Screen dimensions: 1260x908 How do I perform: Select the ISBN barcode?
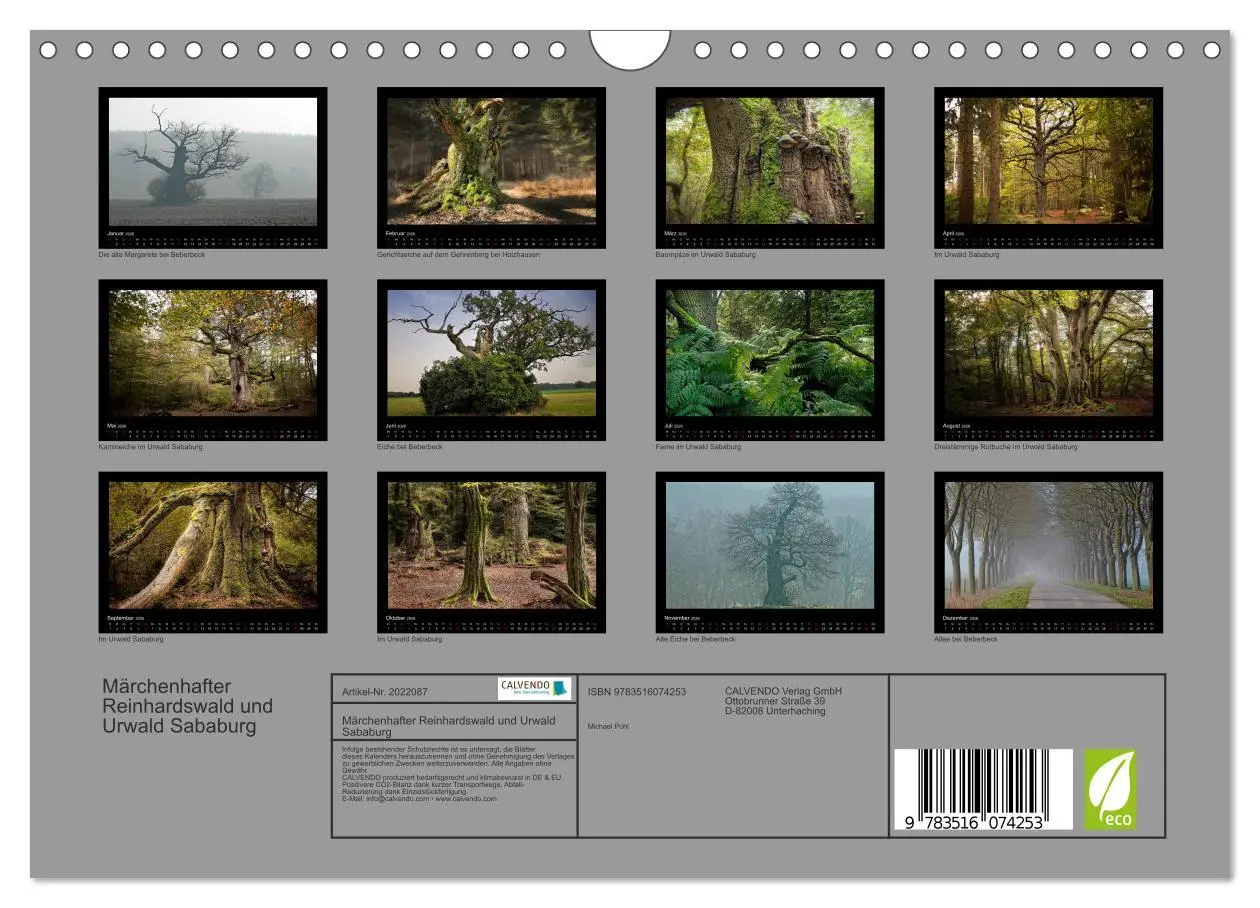click(x=983, y=790)
